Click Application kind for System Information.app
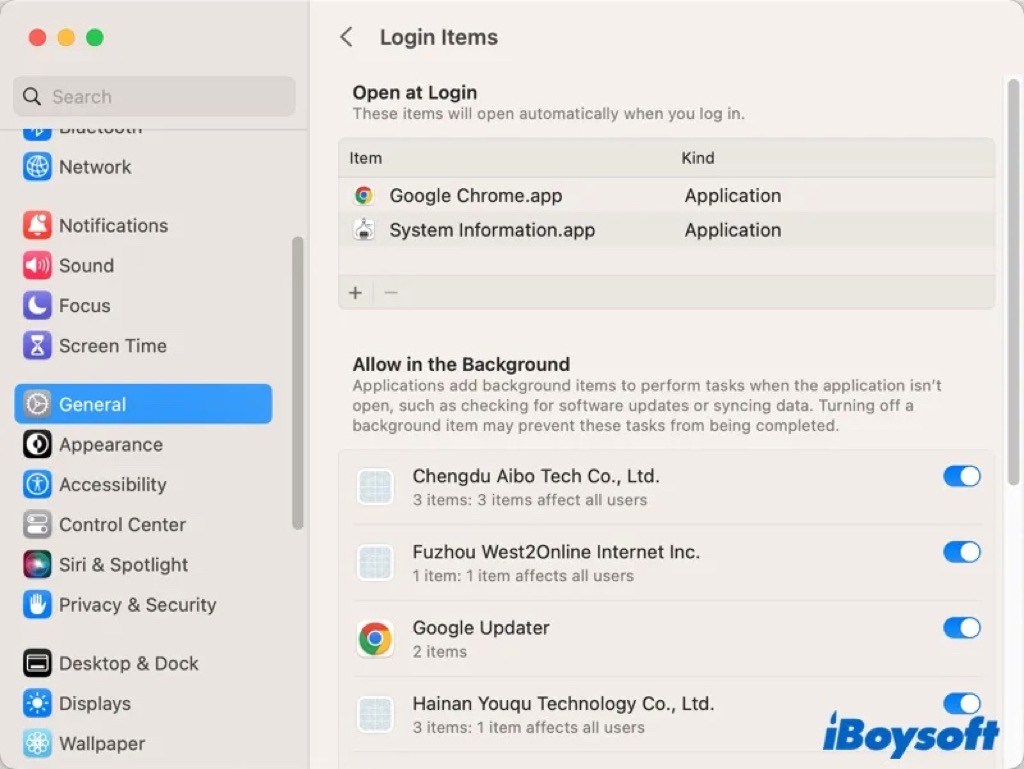This screenshot has height=769, width=1024. point(733,230)
